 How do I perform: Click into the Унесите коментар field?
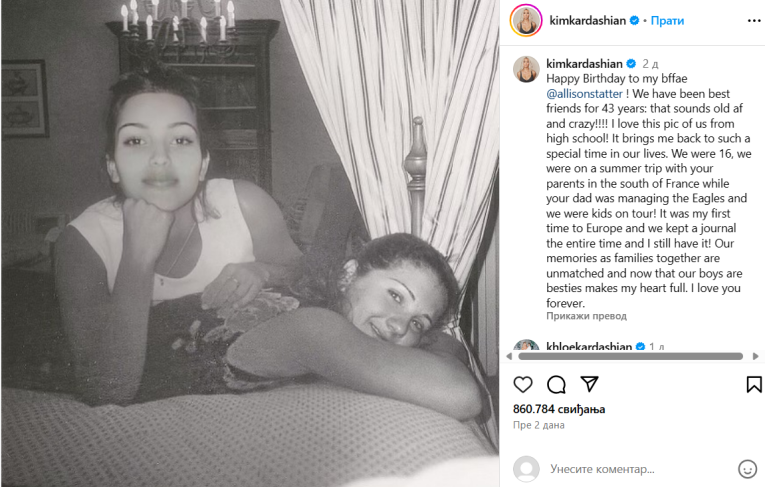coord(637,469)
